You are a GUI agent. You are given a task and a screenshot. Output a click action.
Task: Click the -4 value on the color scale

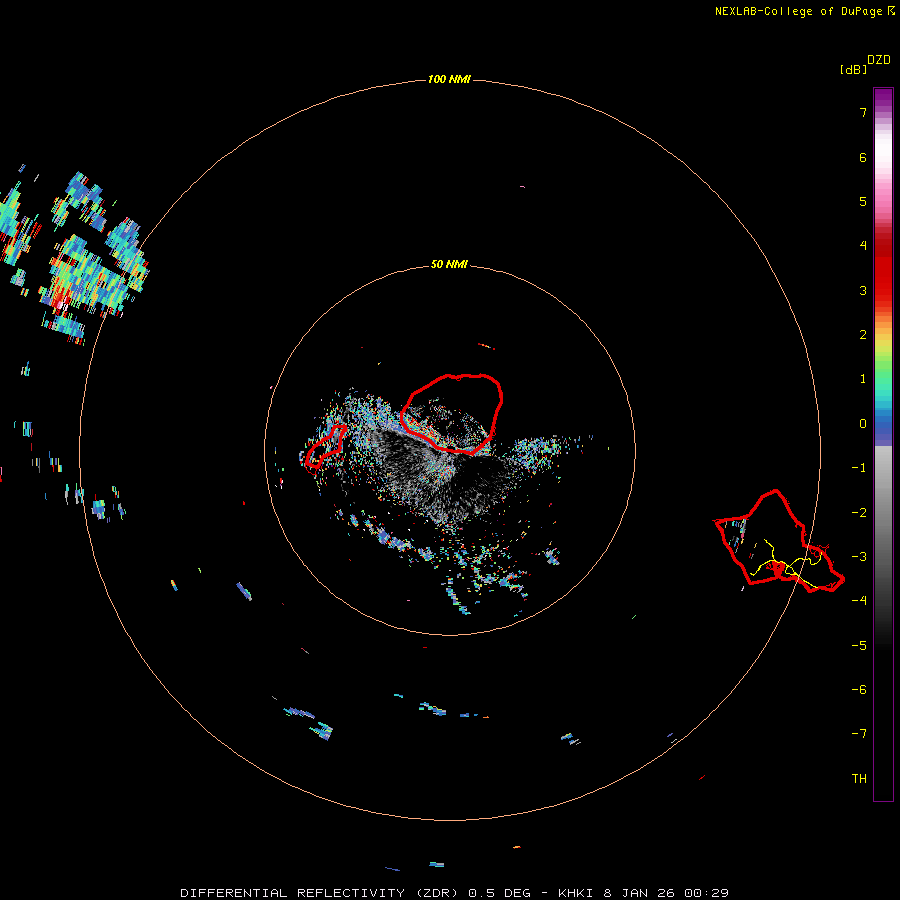pyautogui.click(x=859, y=601)
